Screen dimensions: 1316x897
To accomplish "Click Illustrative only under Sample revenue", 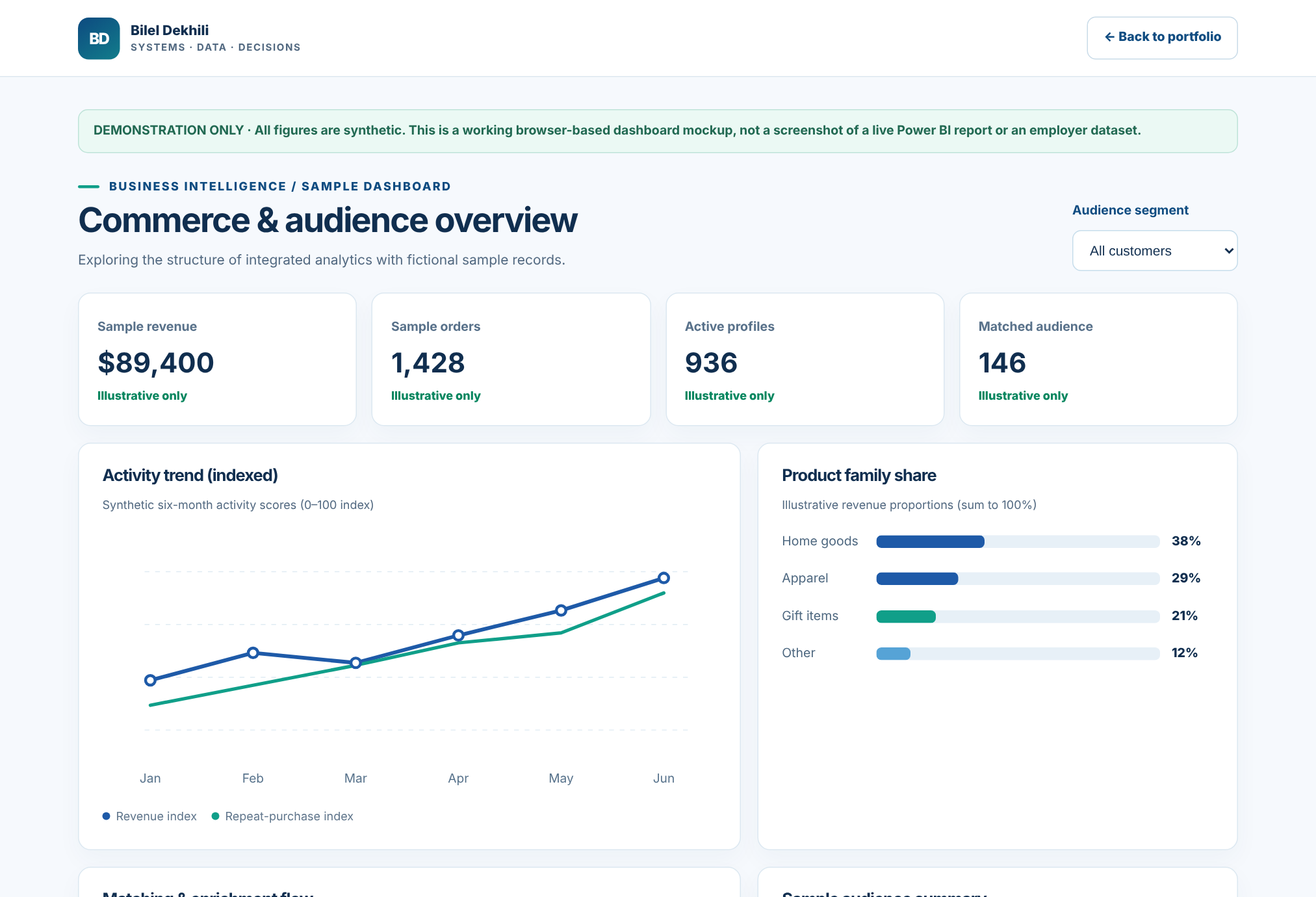I will pyautogui.click(x=142, y=396).
